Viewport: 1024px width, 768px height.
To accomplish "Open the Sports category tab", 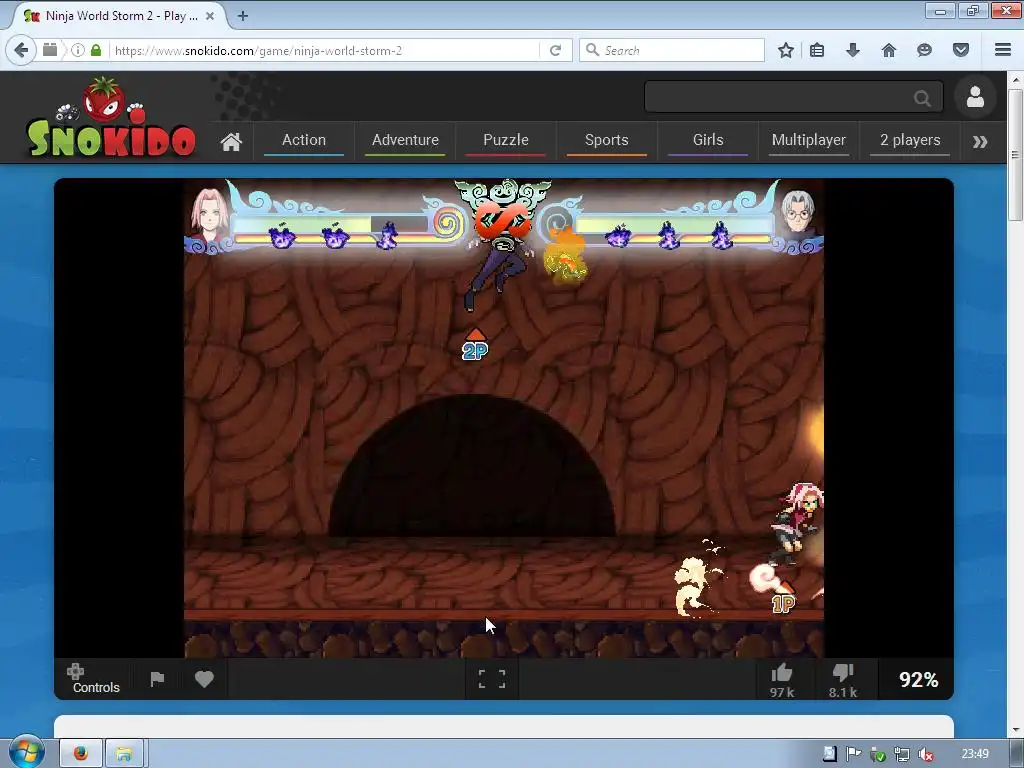I will pos(607,140).
